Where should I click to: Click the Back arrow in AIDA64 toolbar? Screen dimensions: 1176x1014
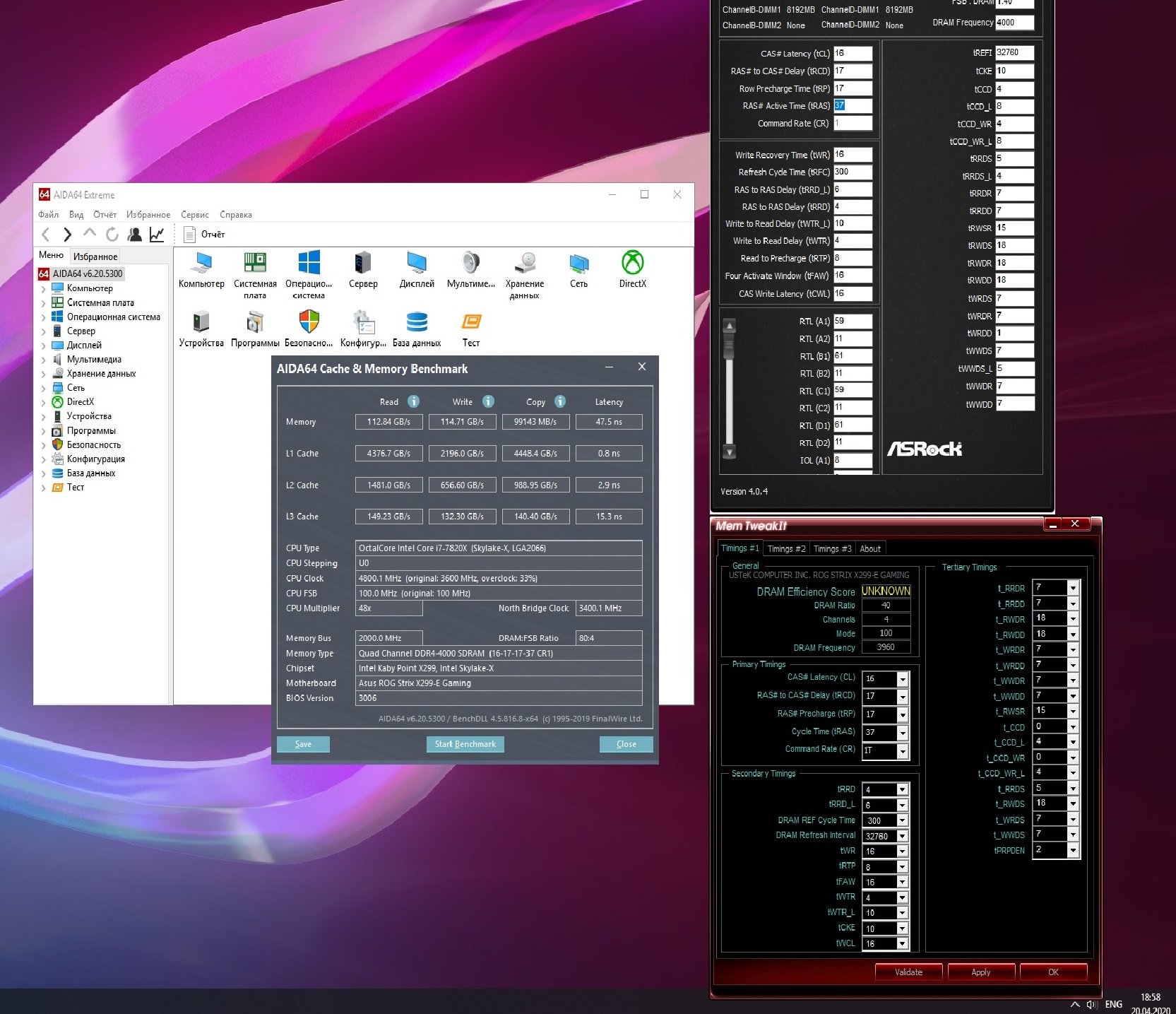(x=46, y=235)
